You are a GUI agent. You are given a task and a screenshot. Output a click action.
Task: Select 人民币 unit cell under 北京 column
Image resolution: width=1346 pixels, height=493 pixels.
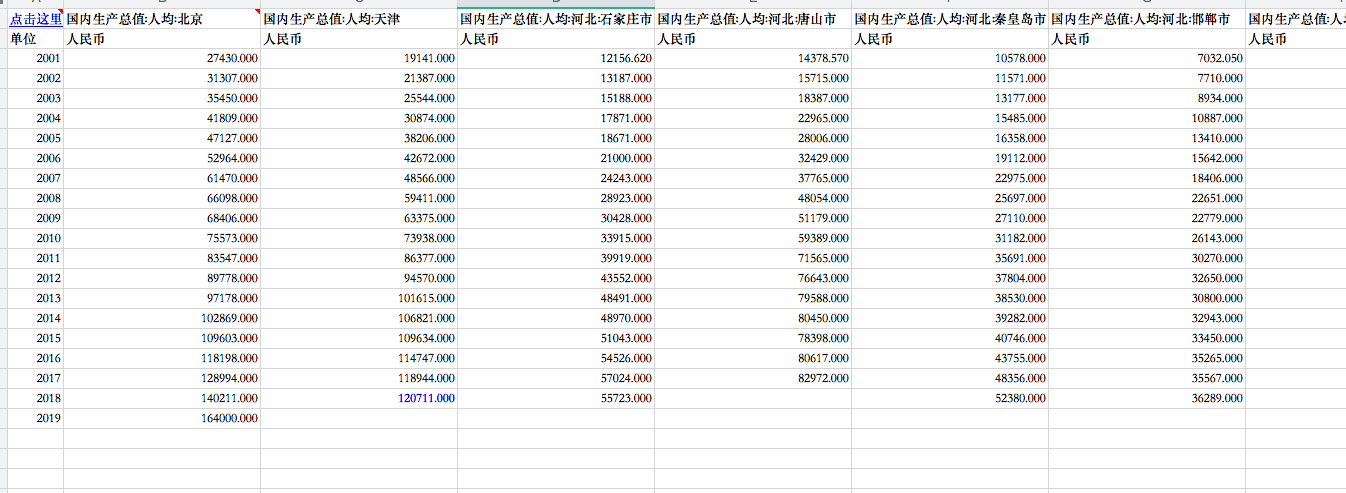[162, 38]
